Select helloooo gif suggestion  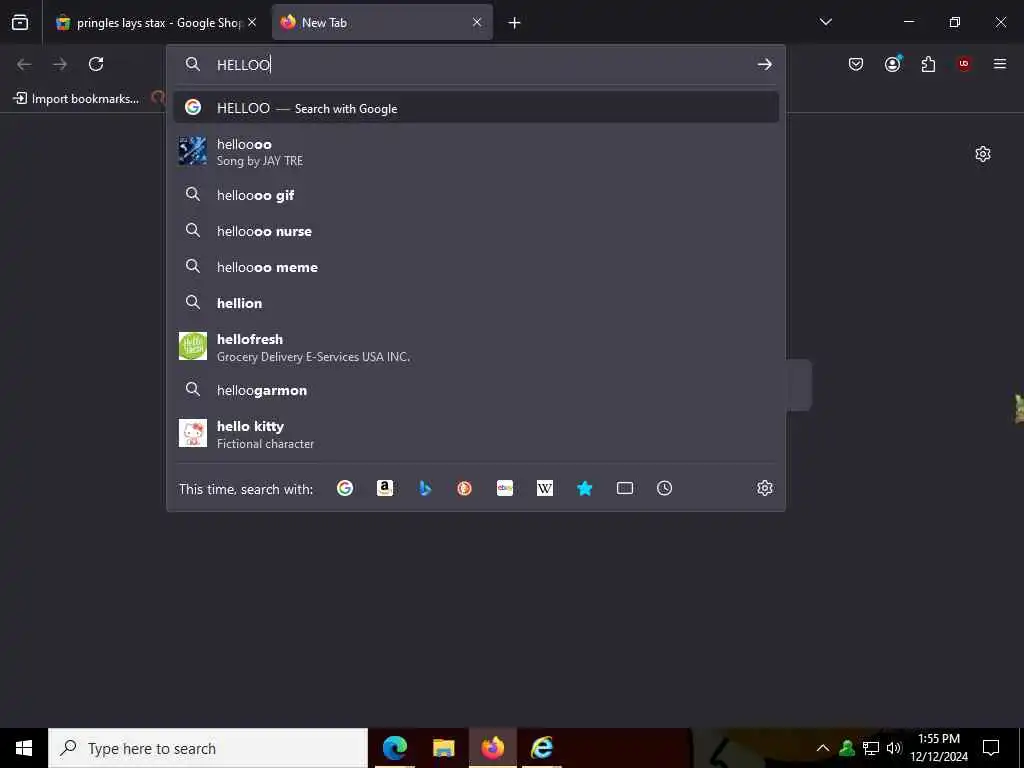(476, 195)
